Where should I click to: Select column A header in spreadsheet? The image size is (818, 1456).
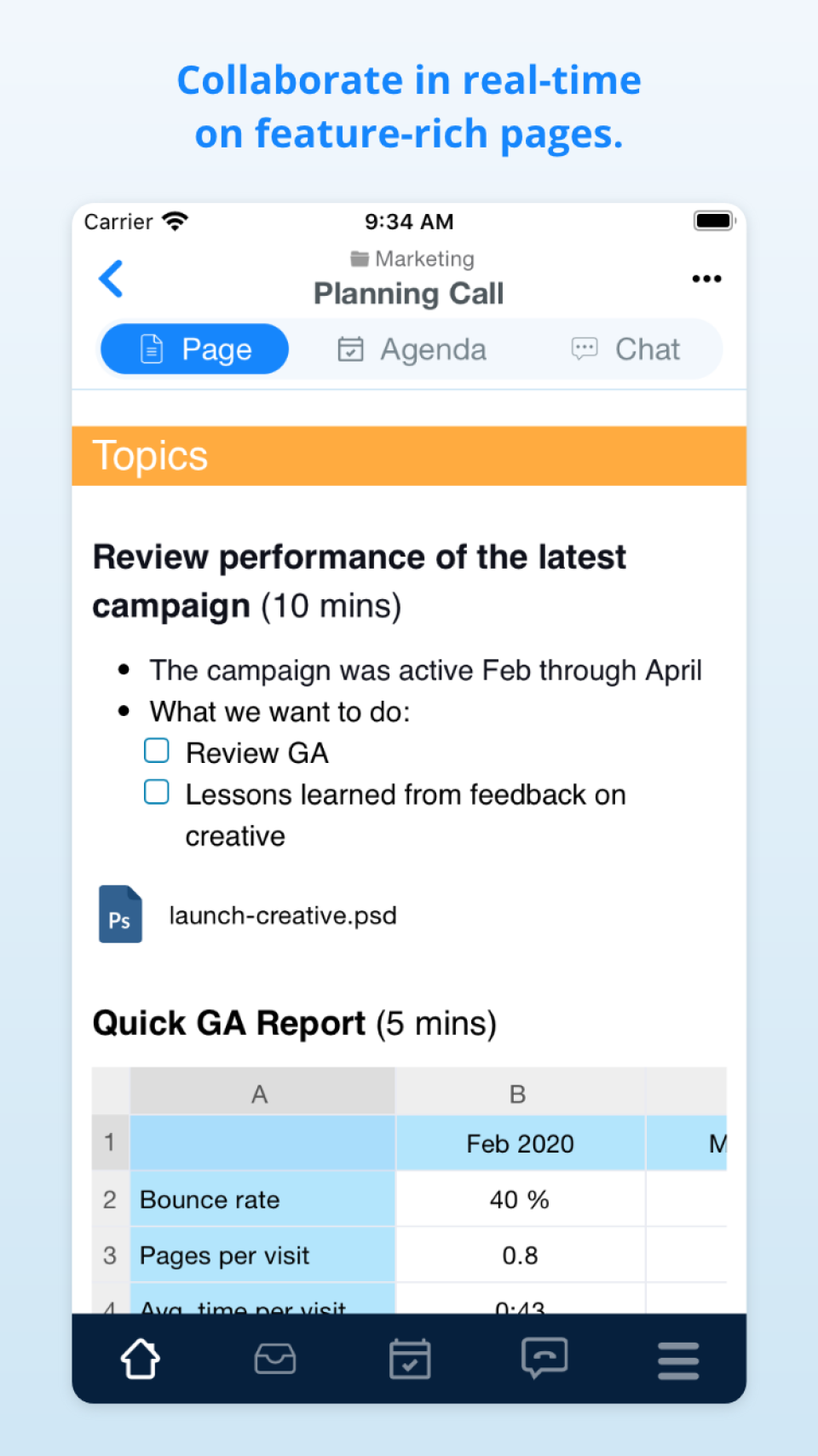click(x=261, y=1094)
